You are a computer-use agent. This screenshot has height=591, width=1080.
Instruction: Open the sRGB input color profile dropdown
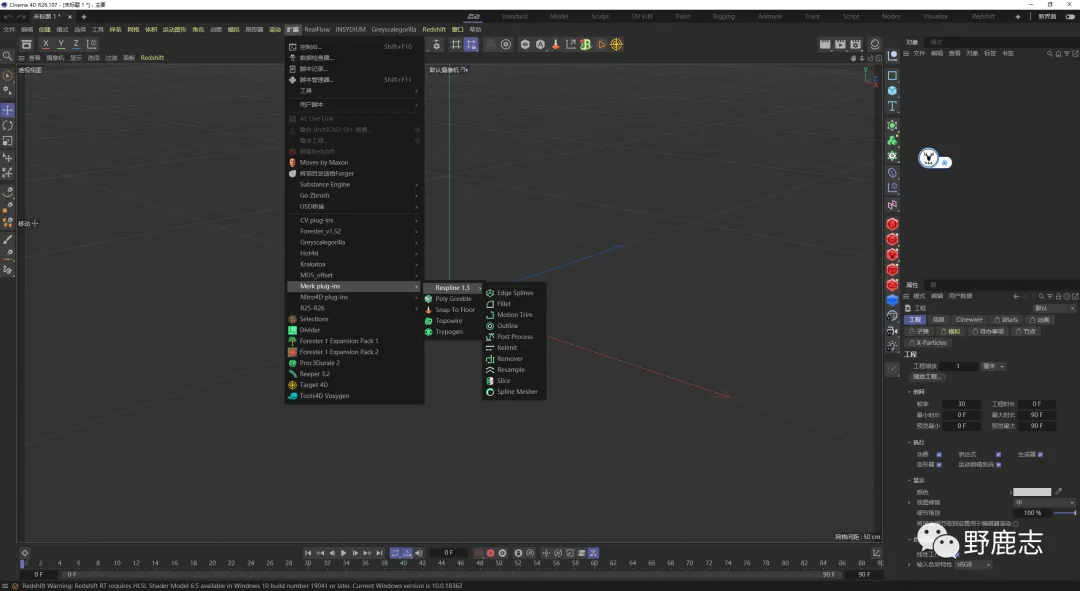973,565
